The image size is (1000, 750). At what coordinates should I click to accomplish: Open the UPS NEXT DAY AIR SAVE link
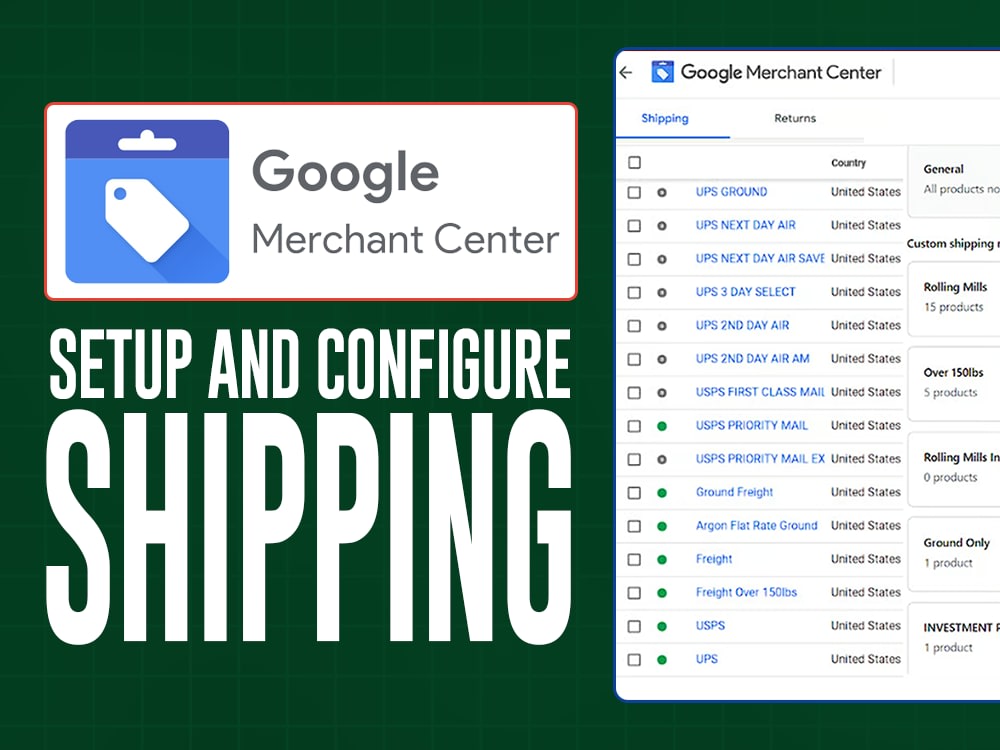(760, 258)
